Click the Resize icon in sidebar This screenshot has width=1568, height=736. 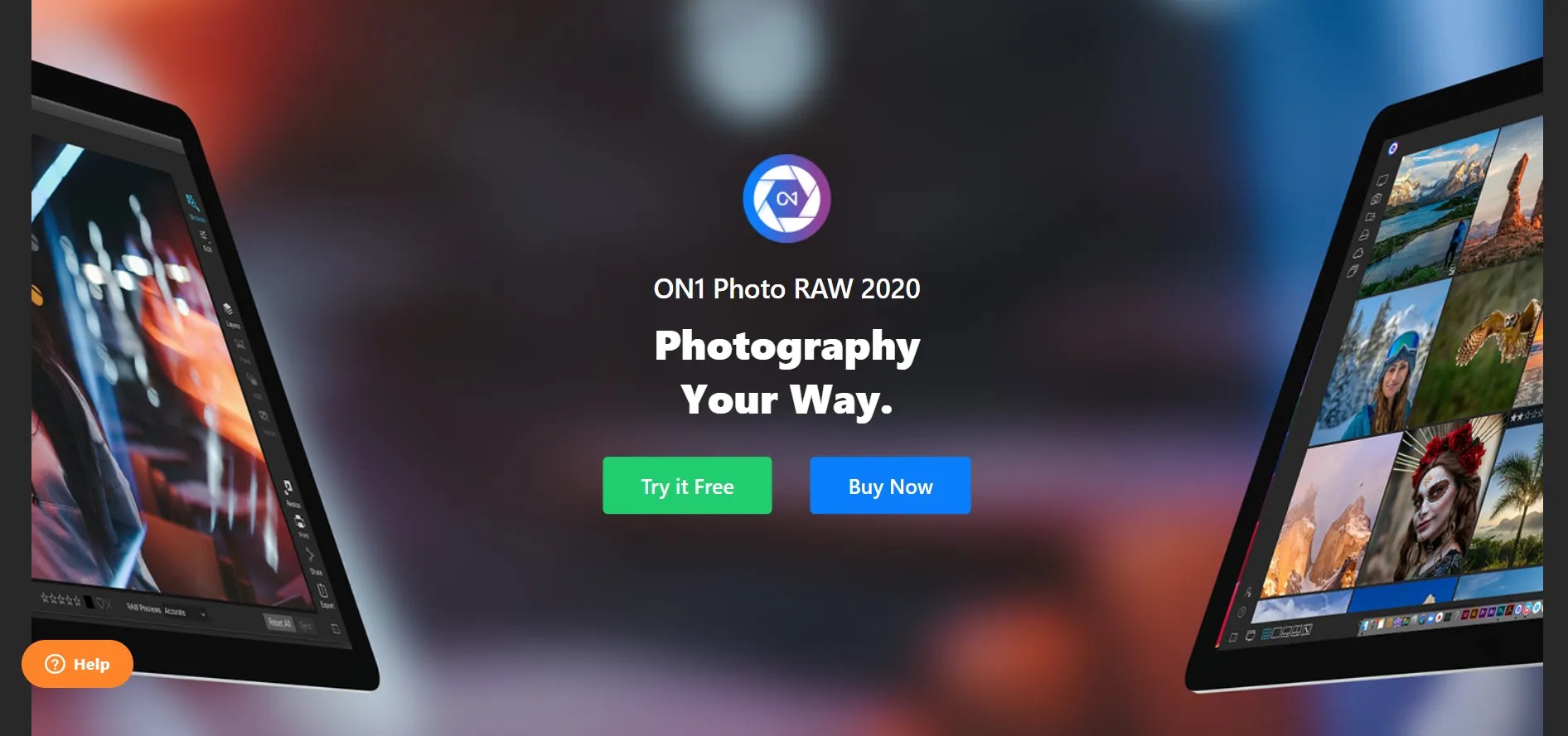(x=289, y=491)
